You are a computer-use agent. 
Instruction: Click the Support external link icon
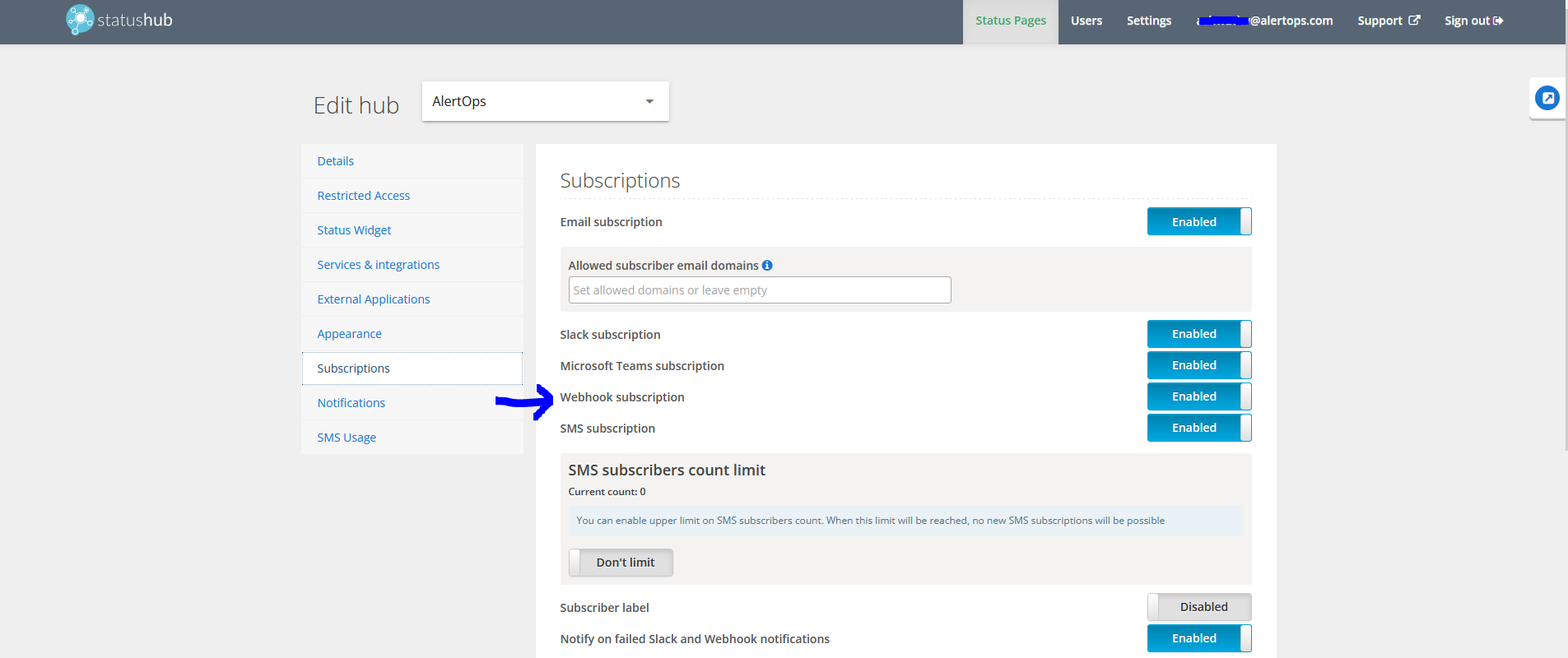coord(1414,21)
